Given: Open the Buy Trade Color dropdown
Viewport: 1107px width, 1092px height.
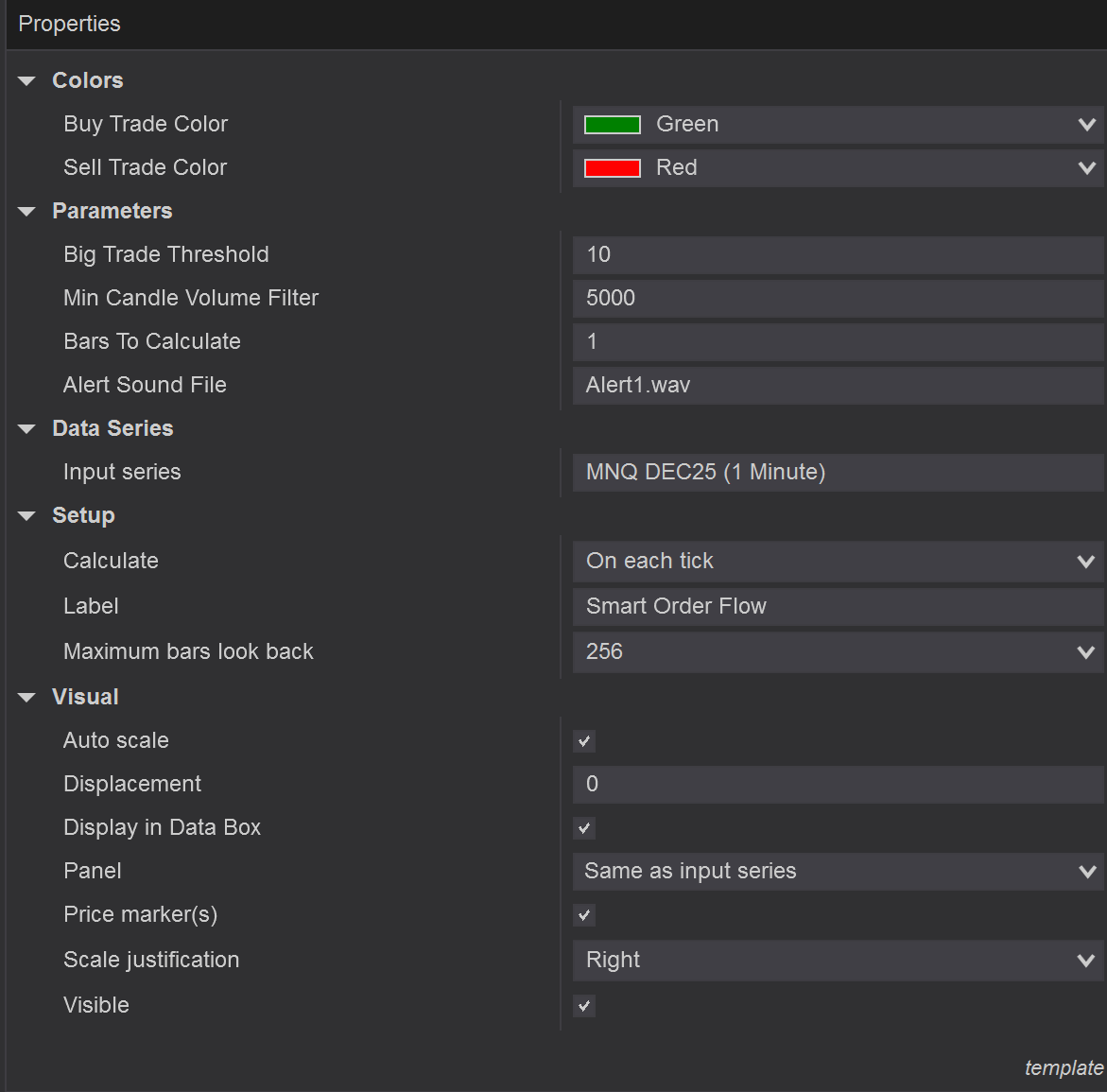Looking at the screenshot, I should coord(1086,125).
